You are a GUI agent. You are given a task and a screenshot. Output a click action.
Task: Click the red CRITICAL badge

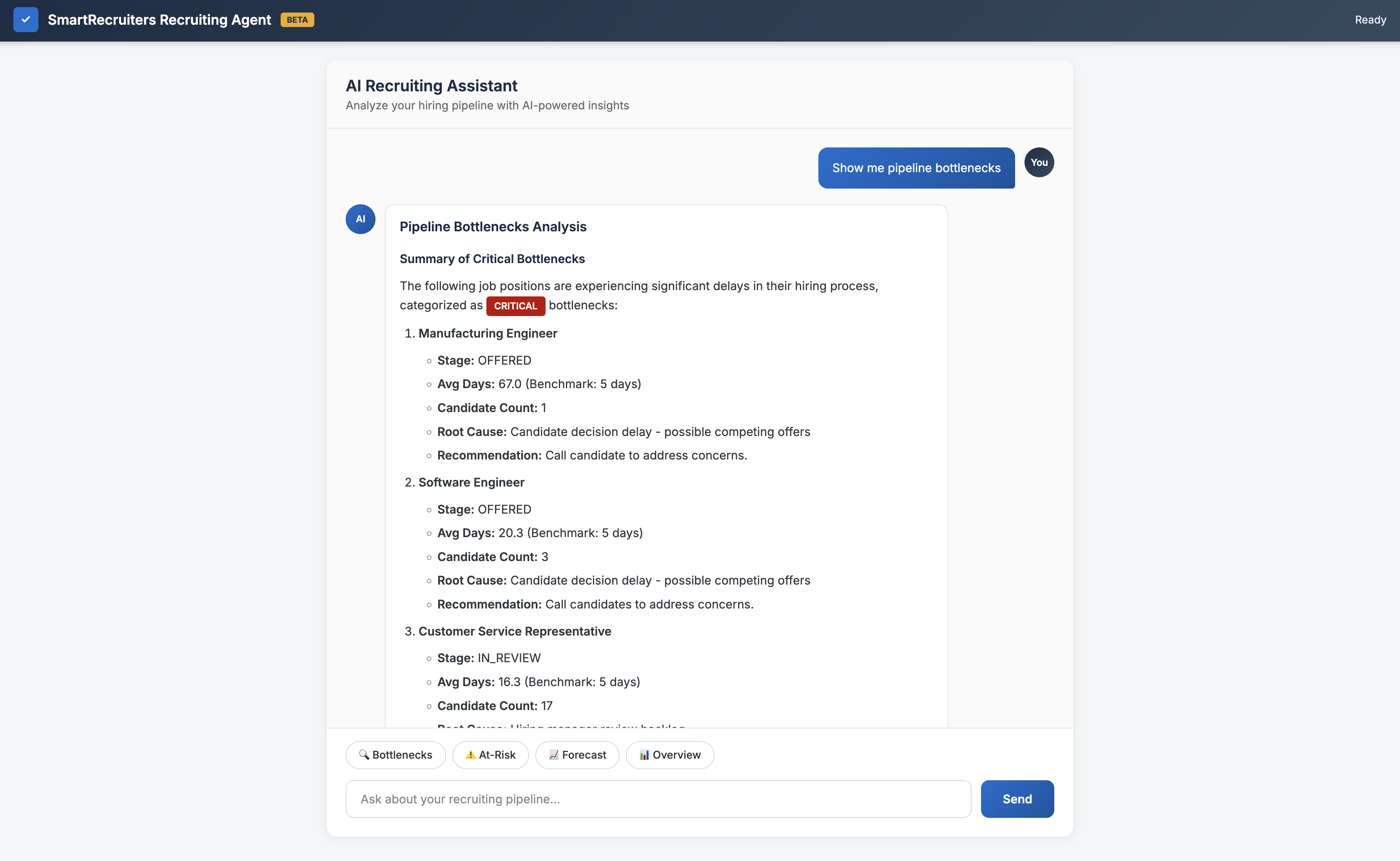516,306
